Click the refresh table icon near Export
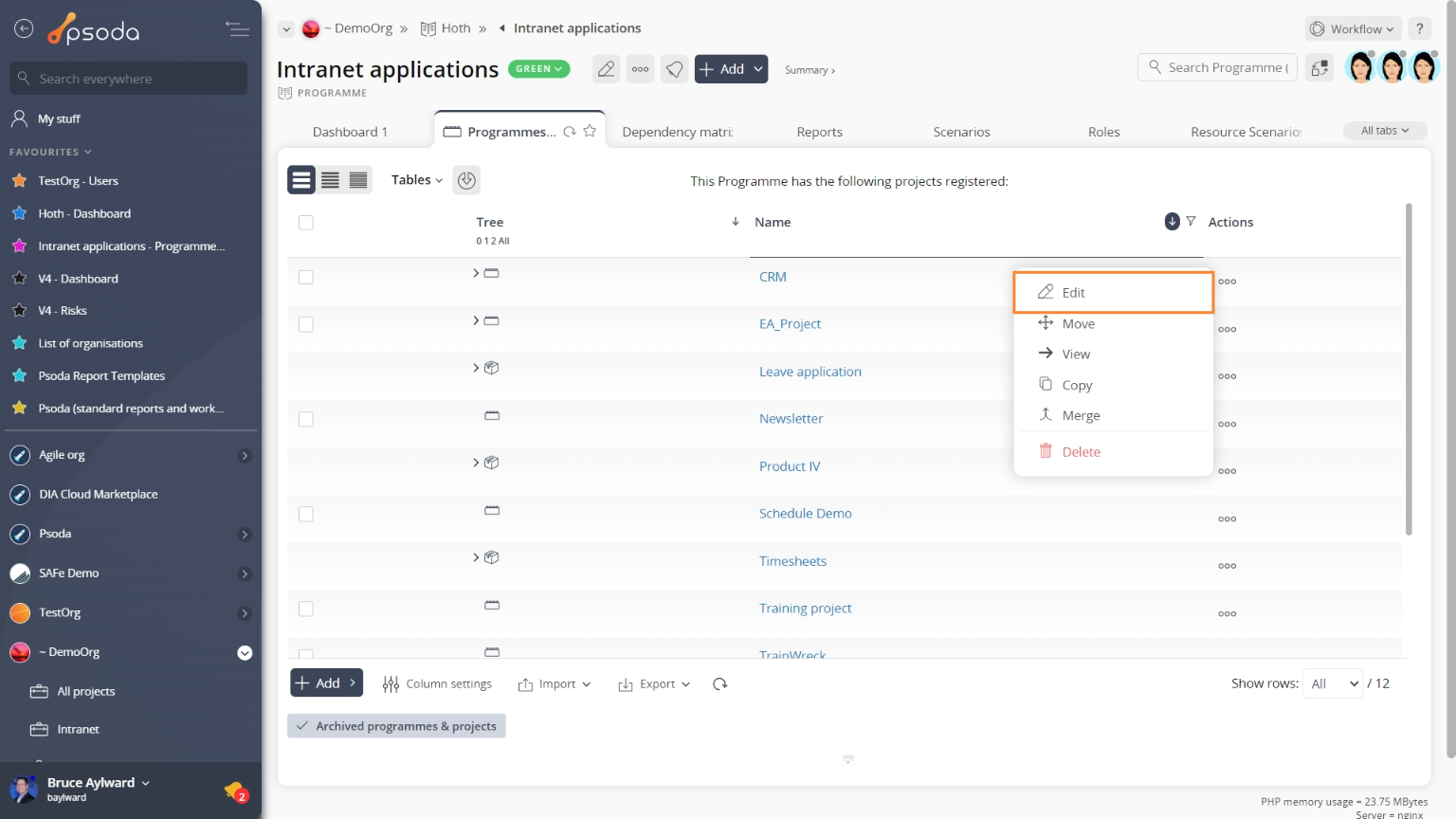This screenshot has height=819, width=1456. click(x=720, y=683)
